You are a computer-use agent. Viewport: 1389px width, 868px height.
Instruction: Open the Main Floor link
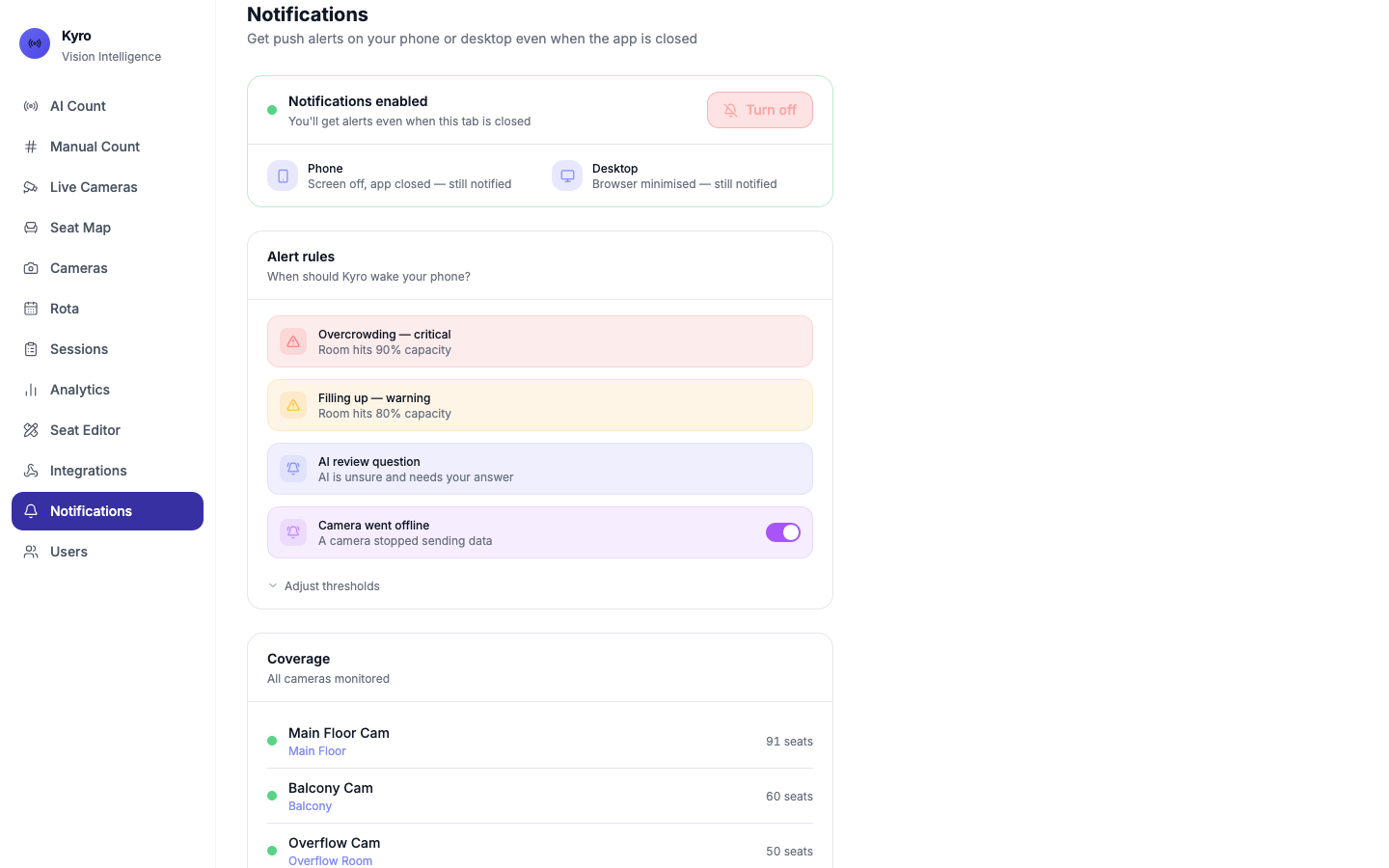click(317, 751)
